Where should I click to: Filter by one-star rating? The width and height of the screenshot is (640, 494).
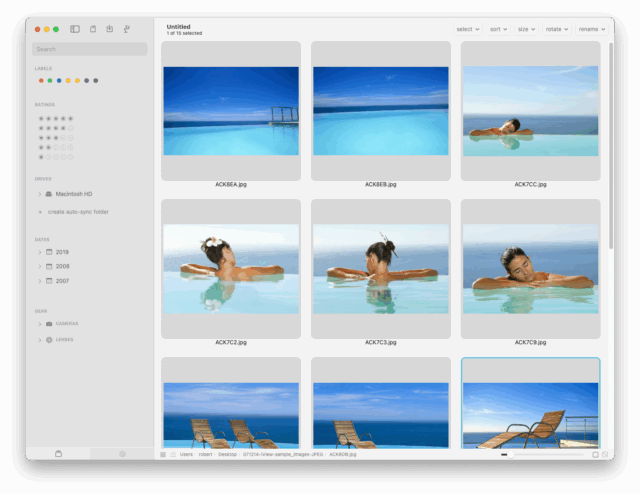point(56,157)
